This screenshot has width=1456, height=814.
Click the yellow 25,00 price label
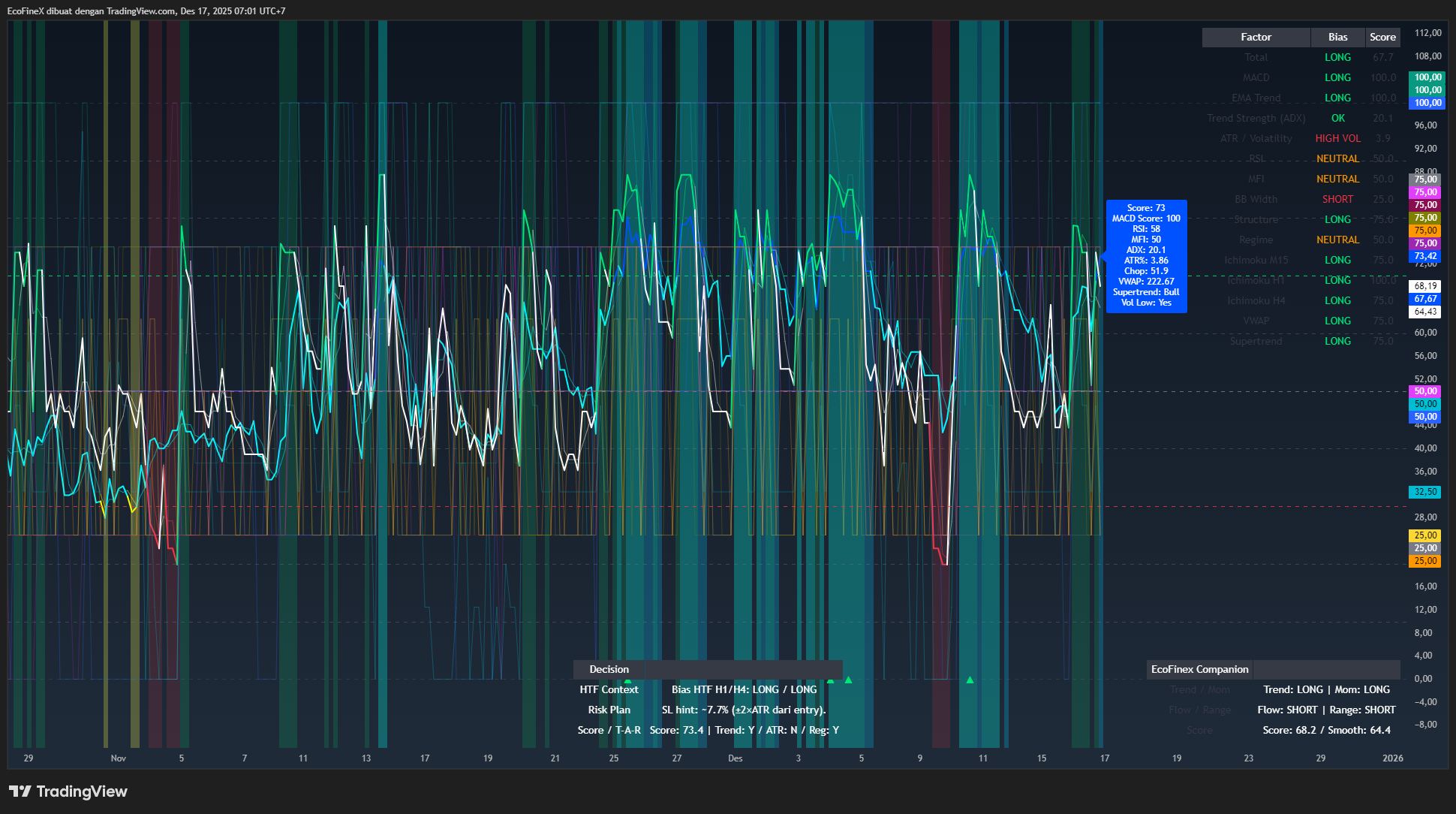[x=1425, y=535]
